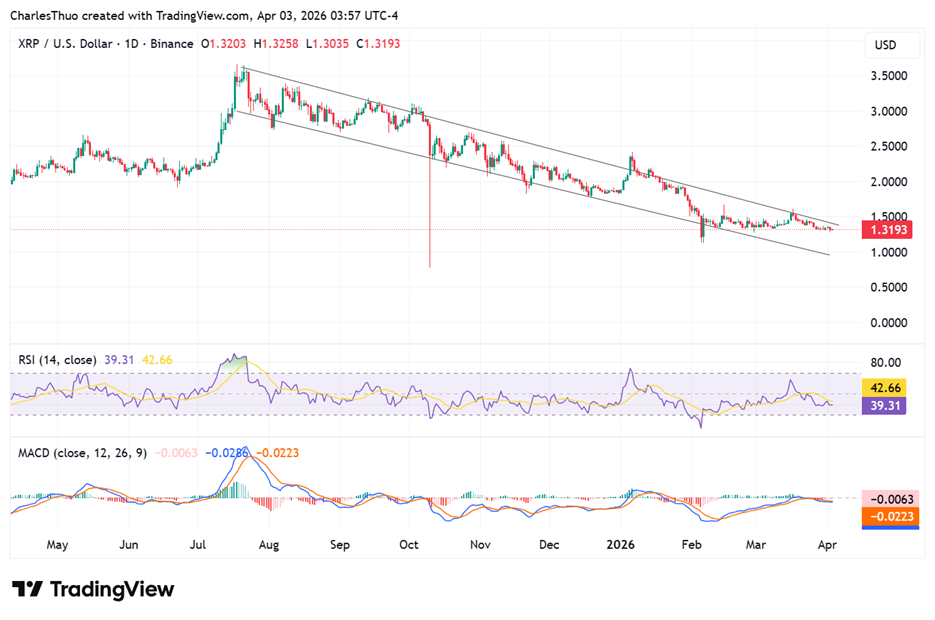935x620 pixels.
Task: Click the Binance exchange label
Action: (x=172, y=44)
